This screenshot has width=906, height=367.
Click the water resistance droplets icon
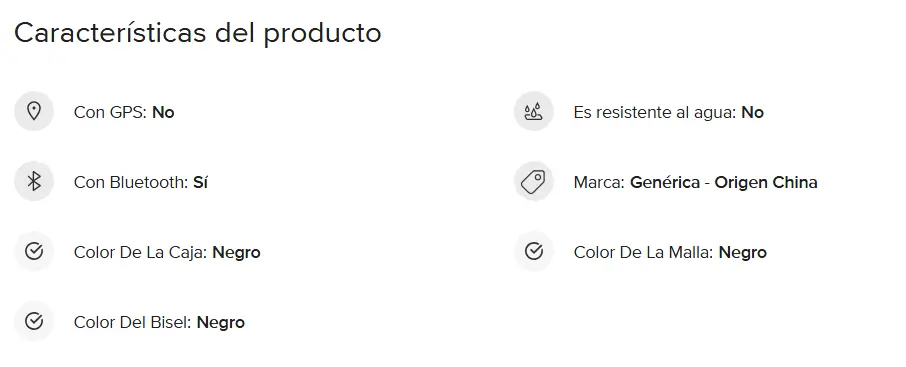click(533, 111)
